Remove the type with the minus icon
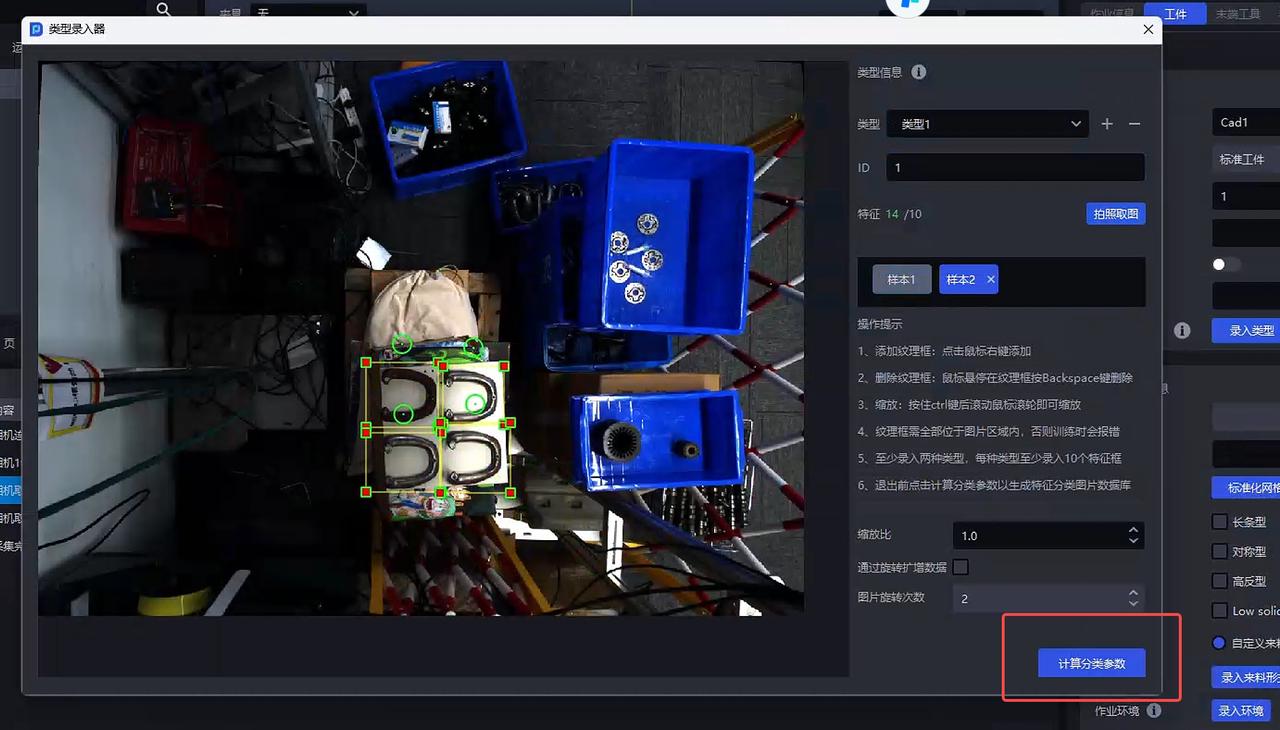Viewport: 1280px width, 730px height. (x=1134, y=124)
